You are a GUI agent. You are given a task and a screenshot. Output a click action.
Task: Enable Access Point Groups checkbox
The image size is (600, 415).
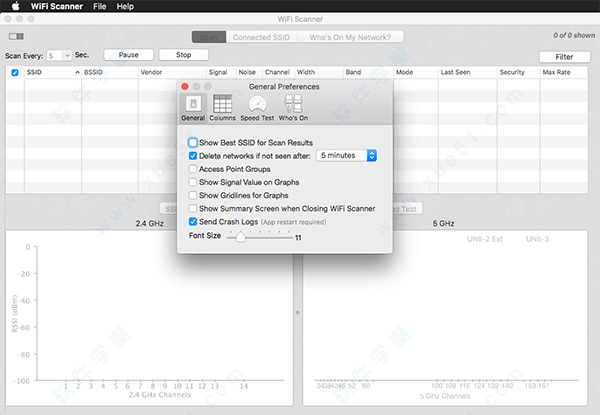click(x=193, y=169)
